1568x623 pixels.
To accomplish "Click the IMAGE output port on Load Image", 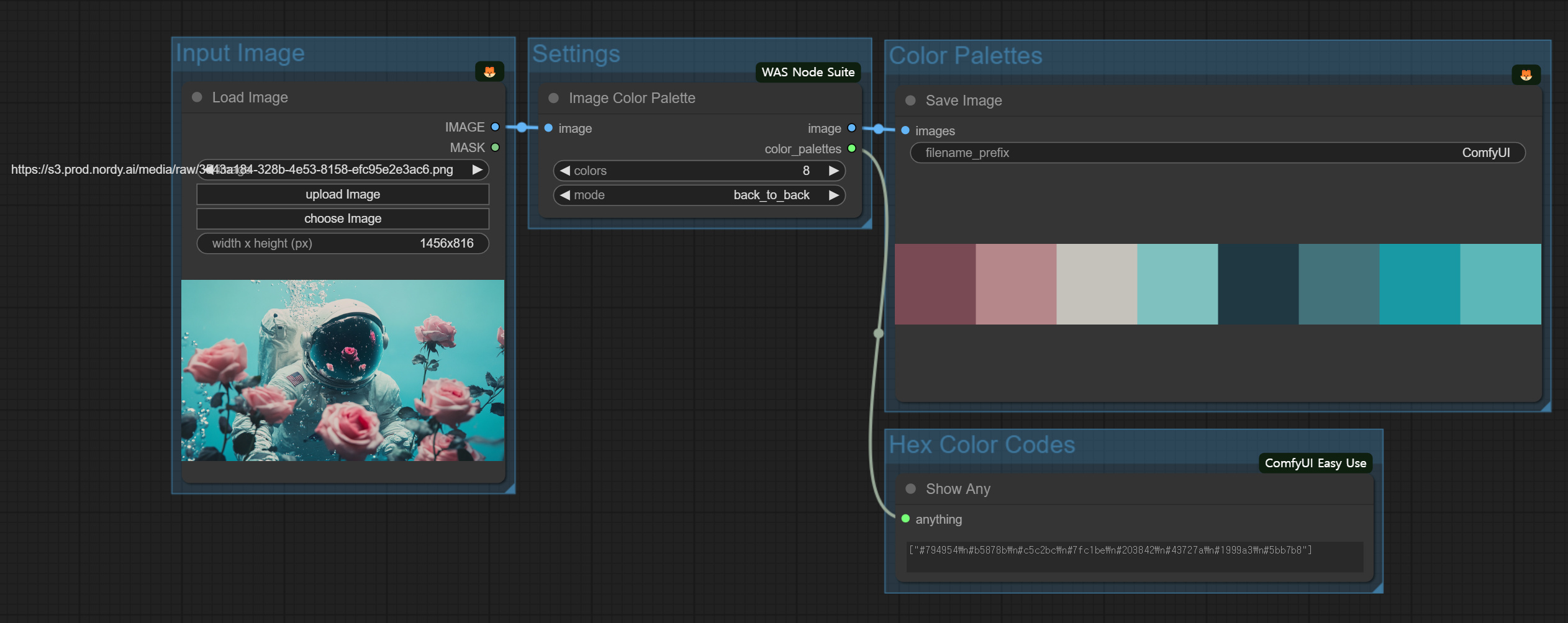I will point(495,127).
